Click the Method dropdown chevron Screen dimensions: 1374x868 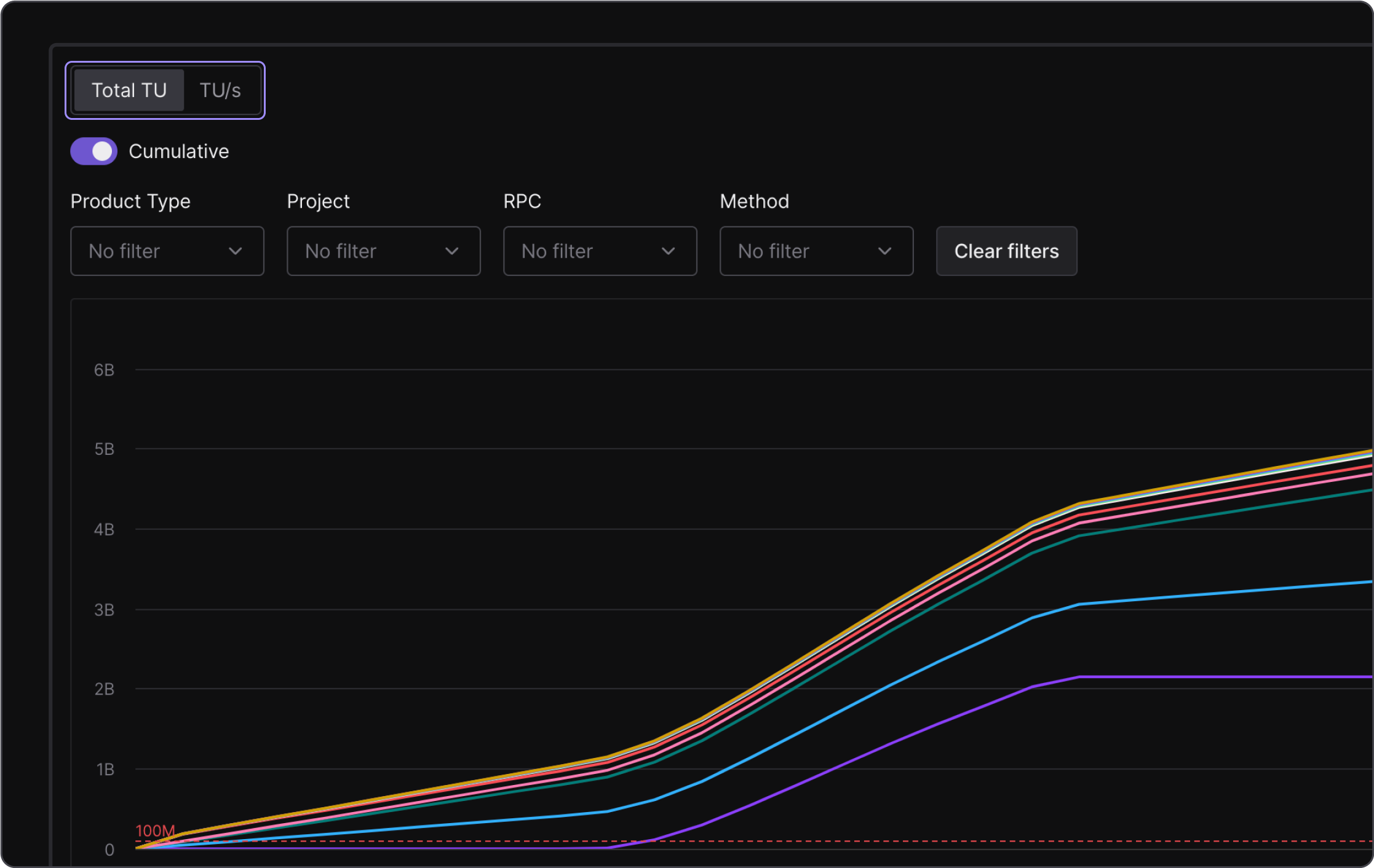click(x=886, y=251)
